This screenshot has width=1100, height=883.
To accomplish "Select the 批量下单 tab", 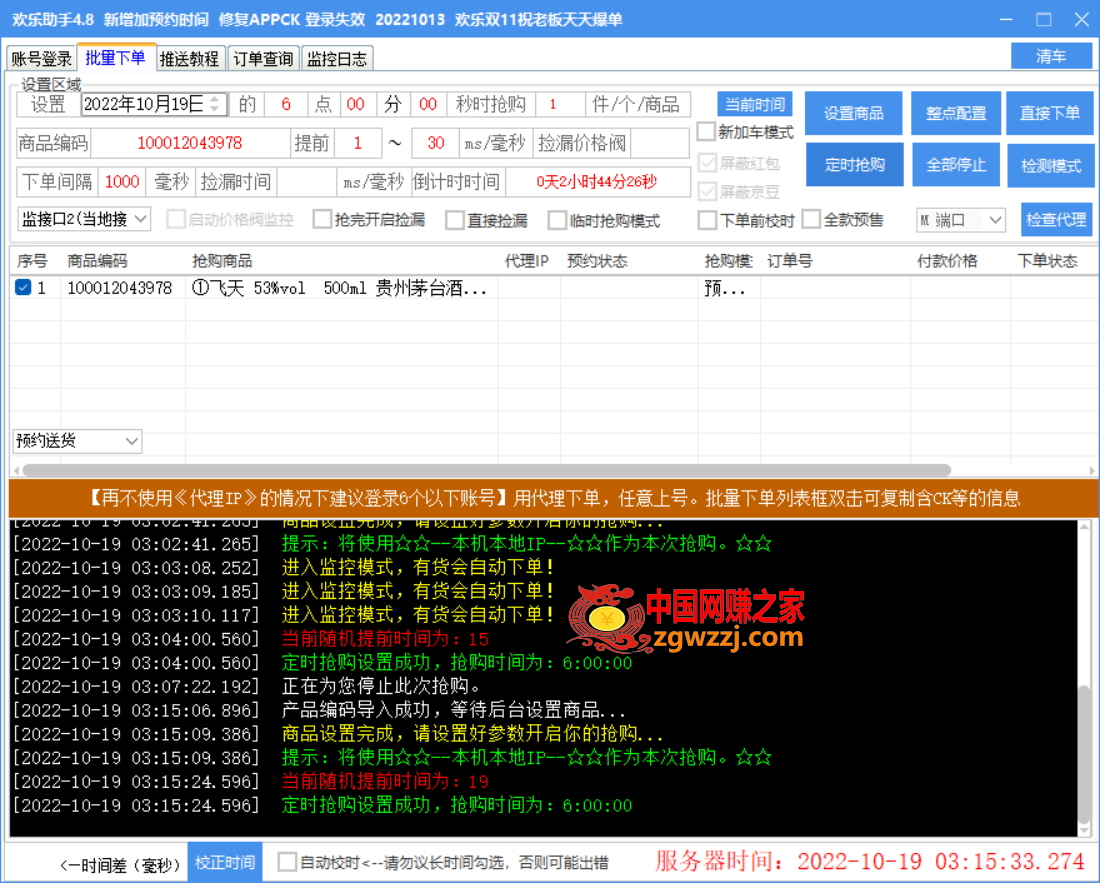I will point(115,58).
